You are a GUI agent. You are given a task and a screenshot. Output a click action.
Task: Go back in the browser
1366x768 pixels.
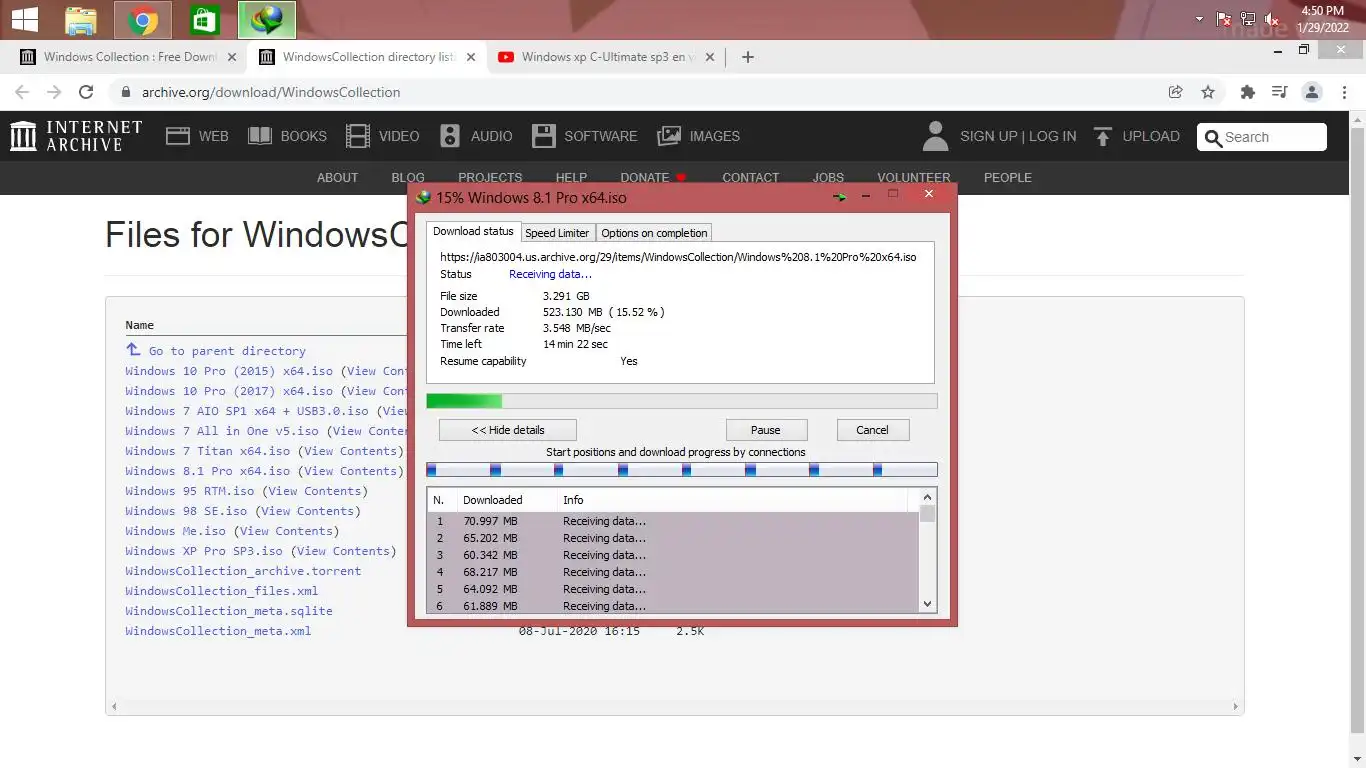(22, 92)
